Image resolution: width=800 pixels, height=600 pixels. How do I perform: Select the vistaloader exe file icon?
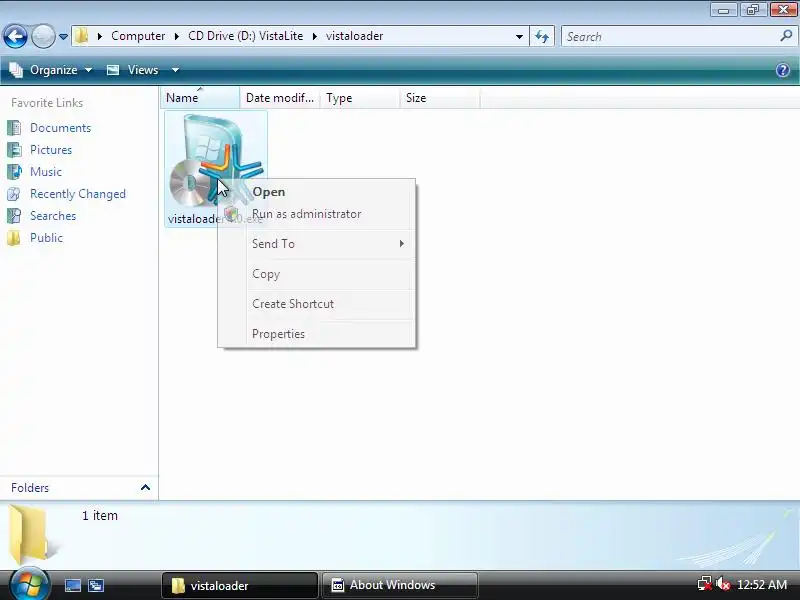216,161
